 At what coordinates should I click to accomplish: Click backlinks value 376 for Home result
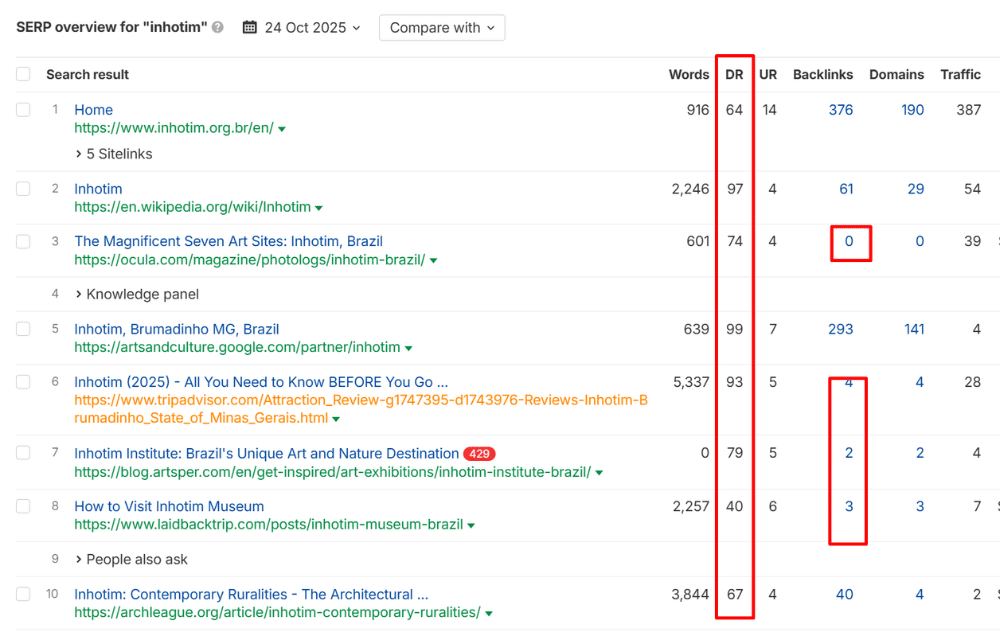pyautogui.click(x=841, y=110)
